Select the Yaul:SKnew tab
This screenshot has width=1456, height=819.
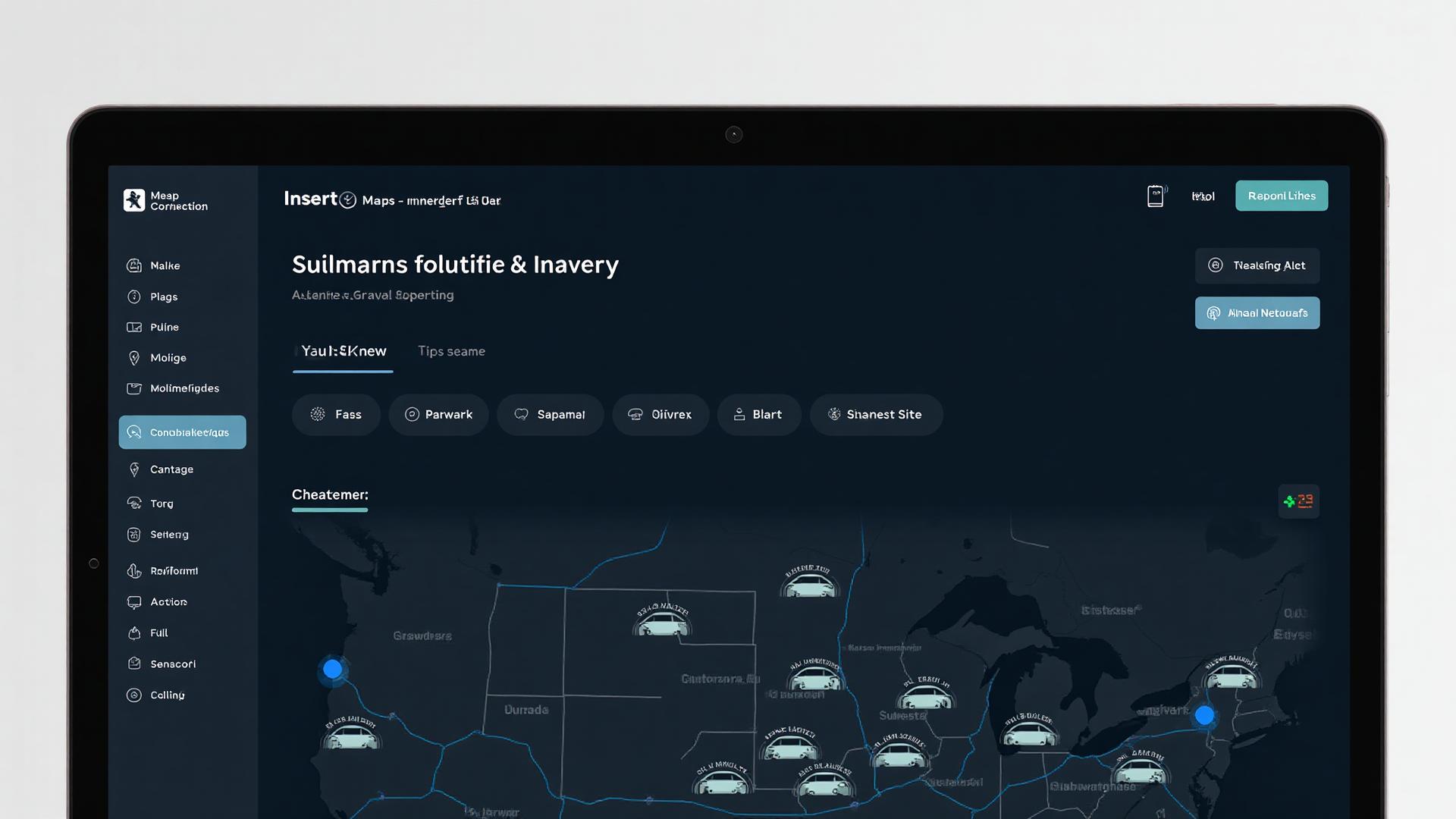point(343,351)
